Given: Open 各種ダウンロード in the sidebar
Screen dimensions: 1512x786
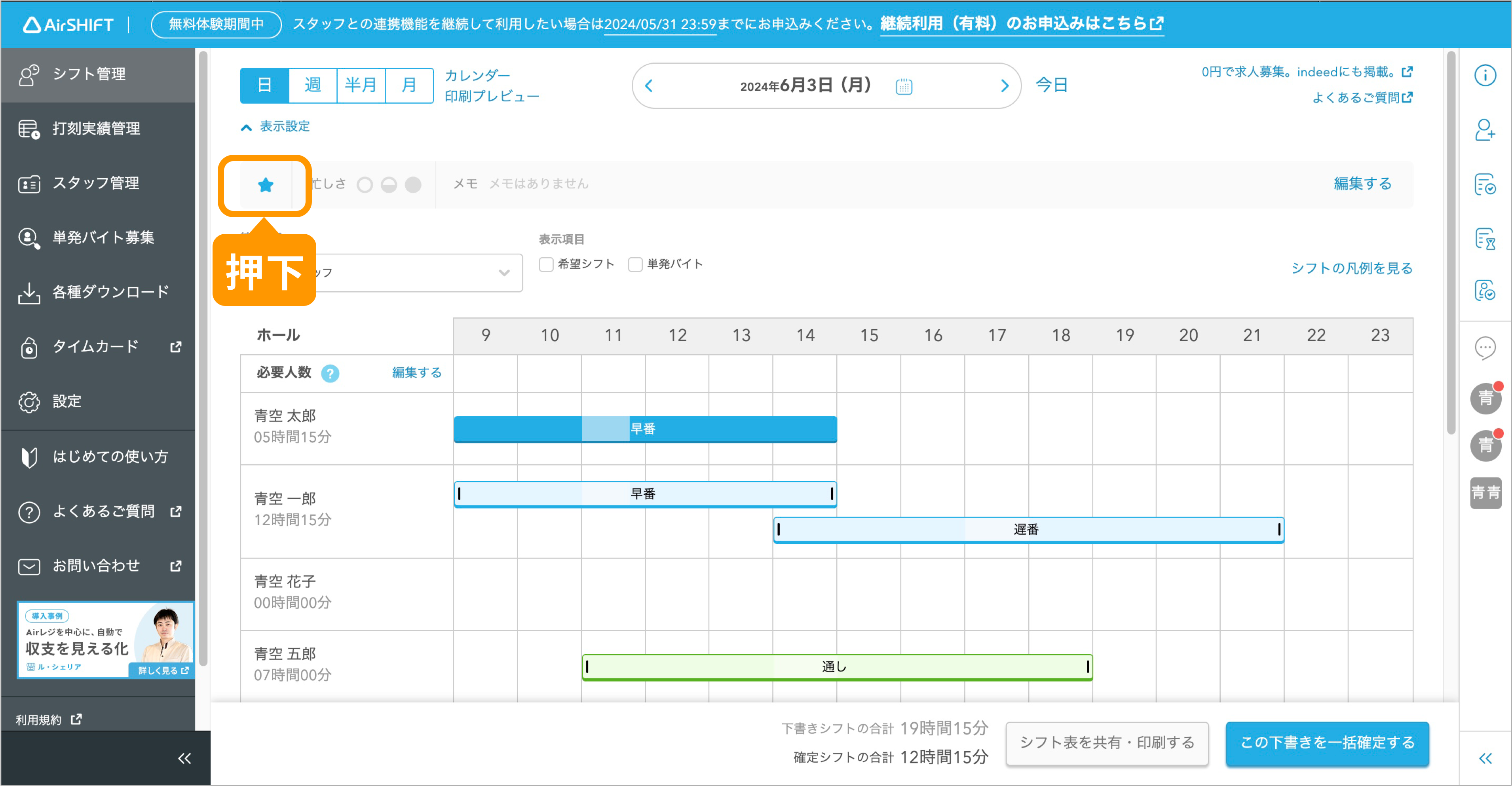Looking at the screenshot, I should point(97,293).
